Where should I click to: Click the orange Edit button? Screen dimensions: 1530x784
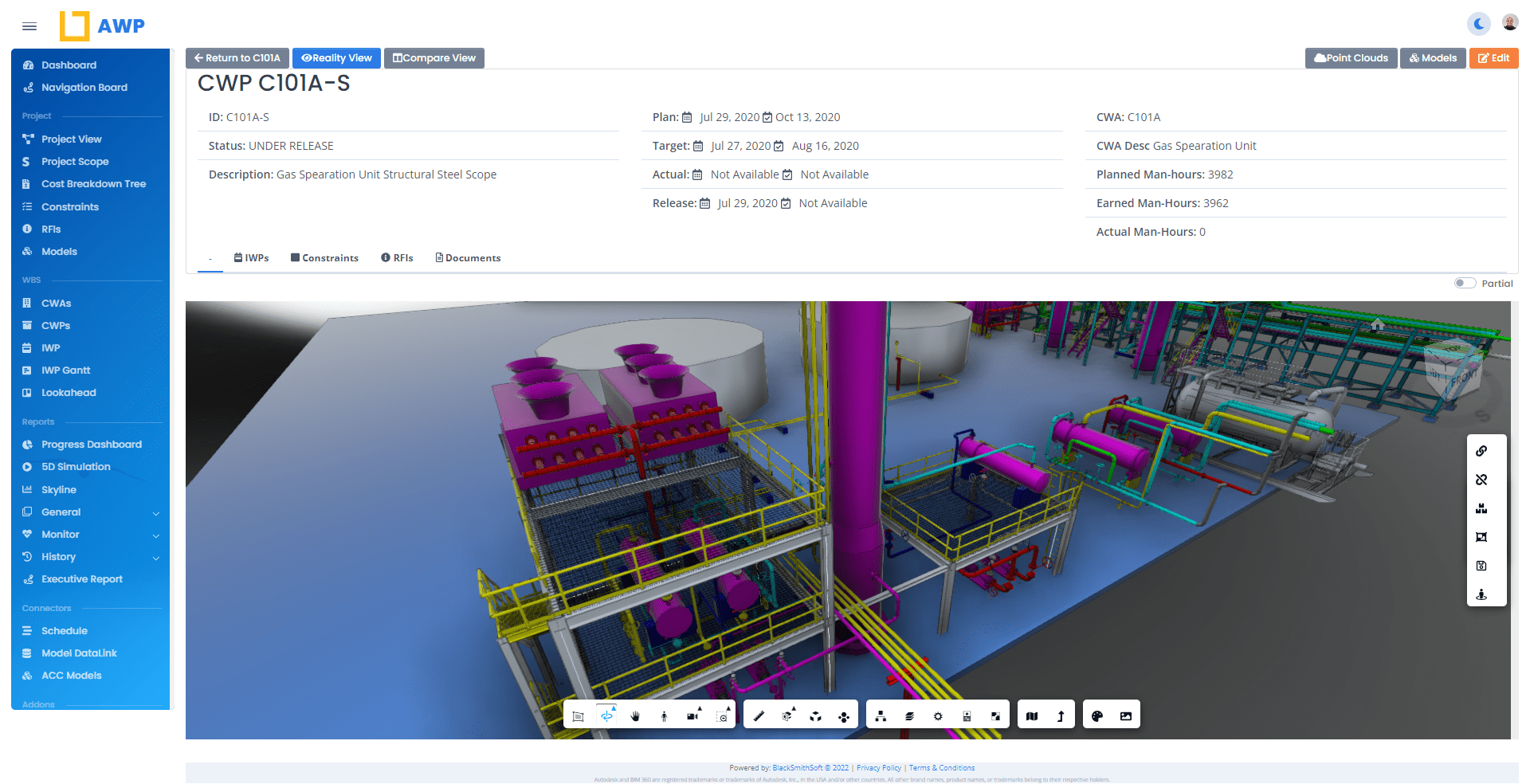1493,58
